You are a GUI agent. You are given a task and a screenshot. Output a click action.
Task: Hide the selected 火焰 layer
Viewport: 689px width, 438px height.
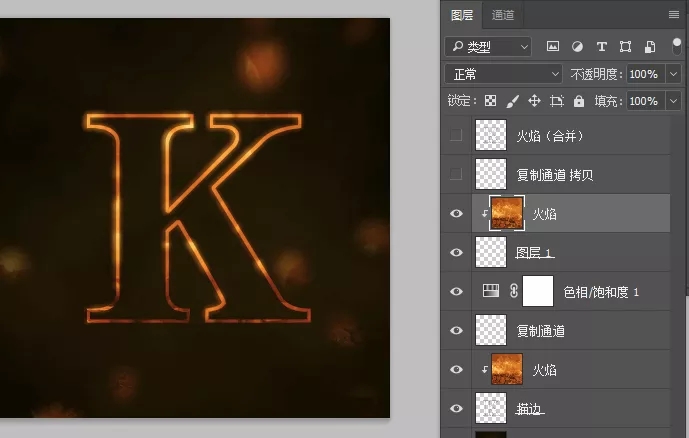(456, 214)
